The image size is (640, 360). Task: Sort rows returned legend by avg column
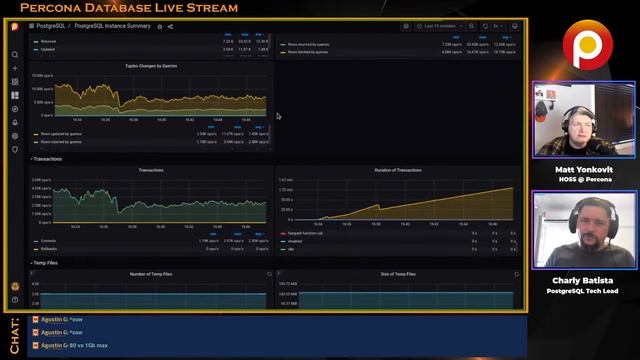click(506, 37)
